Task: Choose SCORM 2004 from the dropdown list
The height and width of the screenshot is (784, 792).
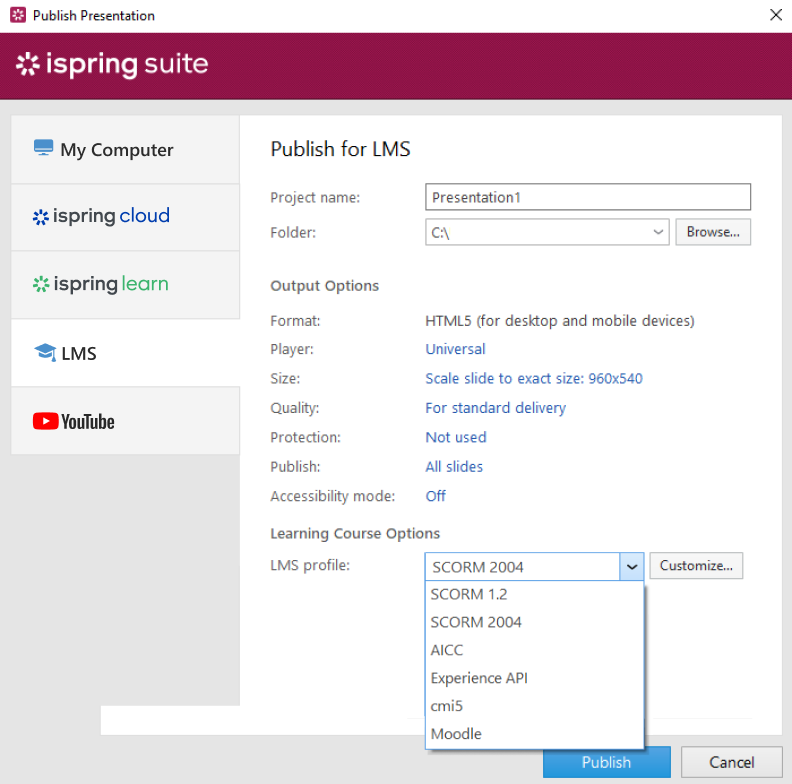Action: click(534, 622)
